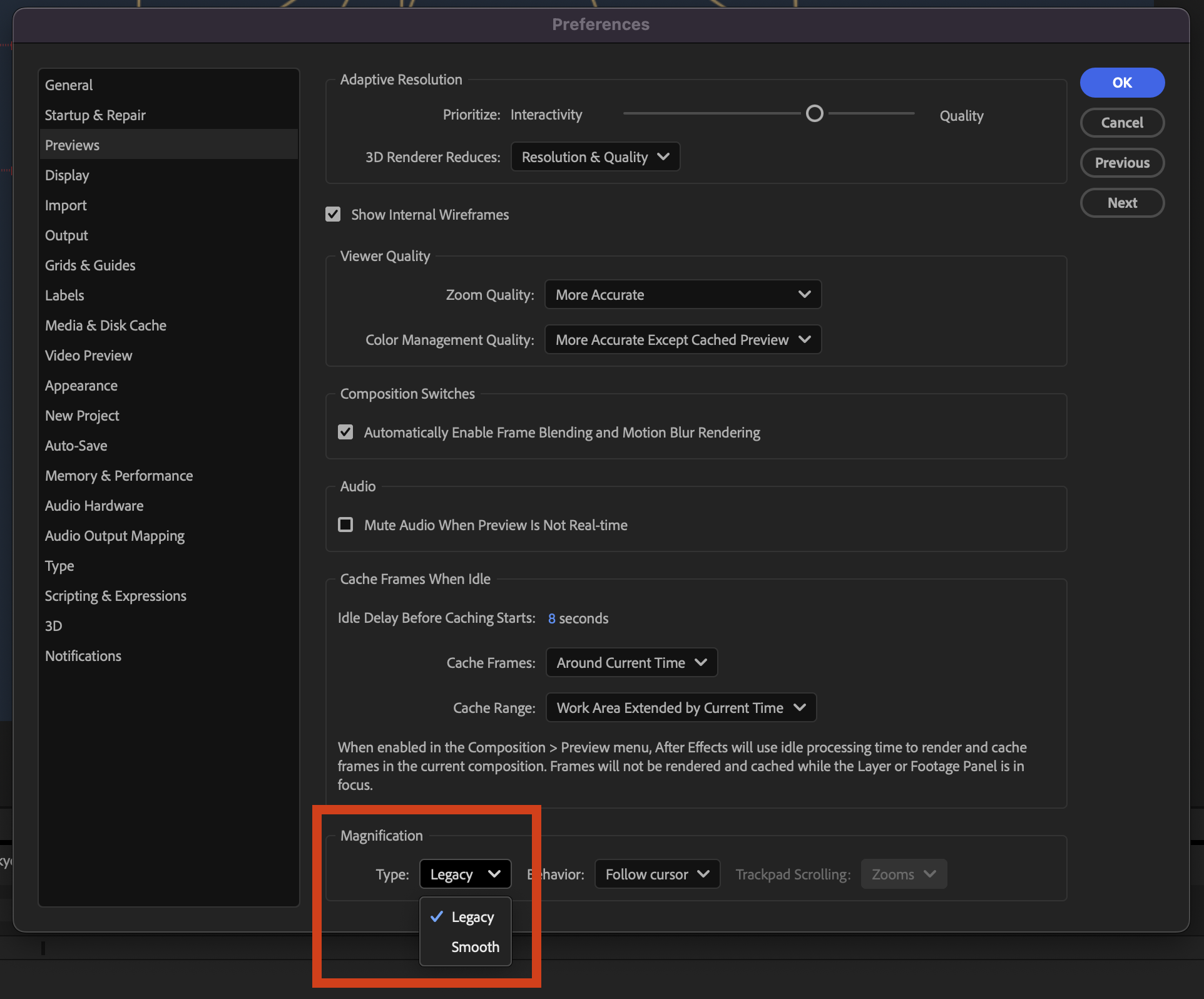Switch to the Auto-Save preferences
Image resolution: width=1204 pixels, height=999 pixels.
coord(76,445)
